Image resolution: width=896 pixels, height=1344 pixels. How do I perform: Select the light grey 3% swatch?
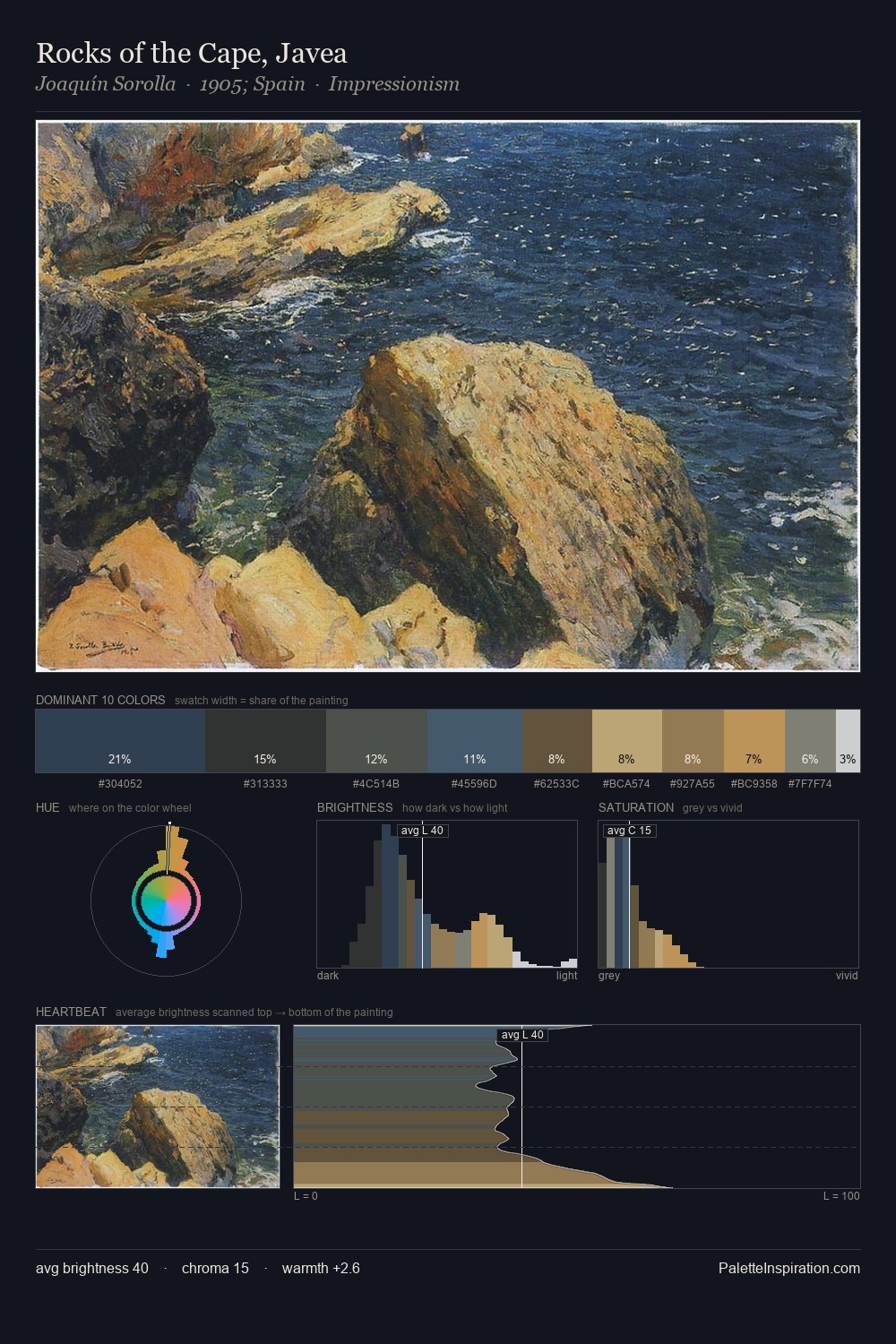click(x=848, y=741)
